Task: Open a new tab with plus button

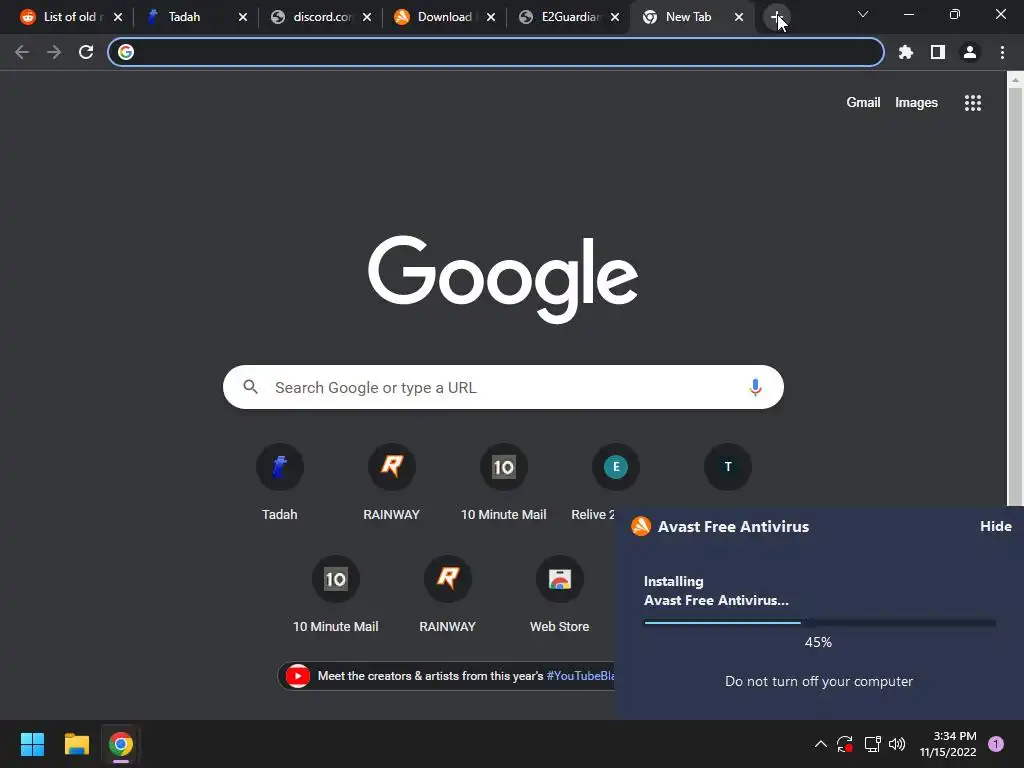Action: pos(776,18)
